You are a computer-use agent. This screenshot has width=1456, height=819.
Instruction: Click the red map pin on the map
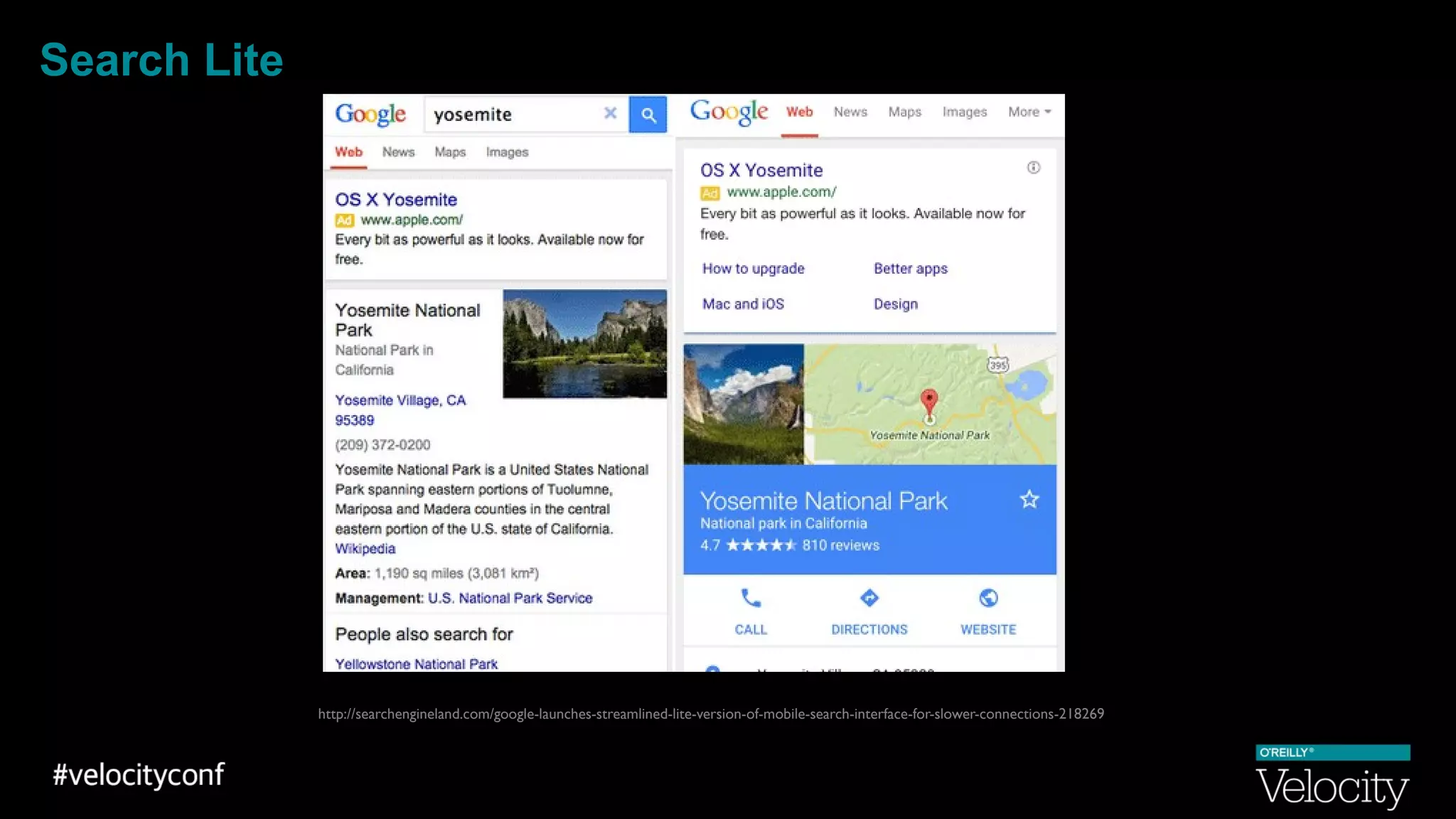click(929, 403)
